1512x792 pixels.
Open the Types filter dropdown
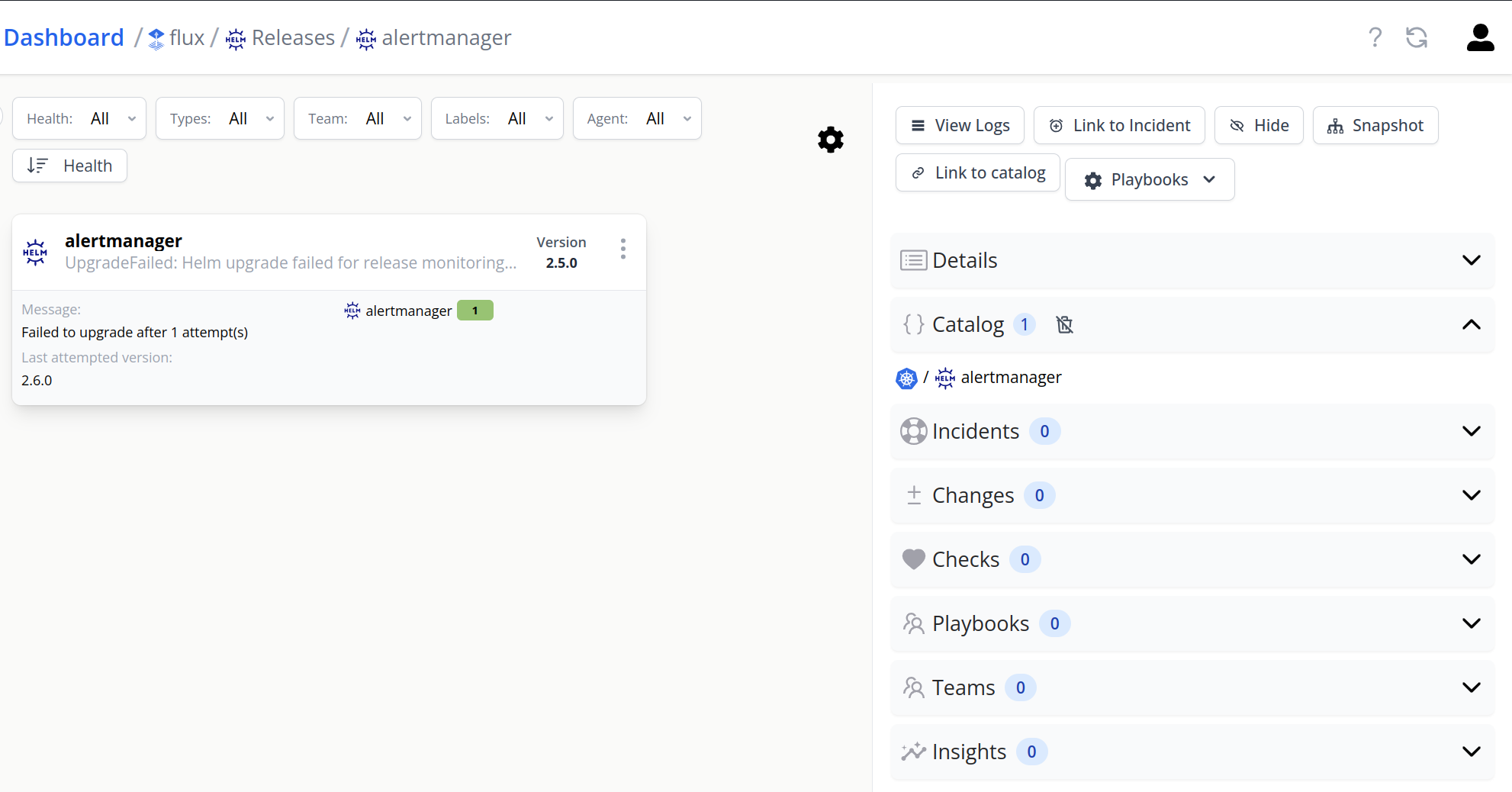[x=220, y=118]
